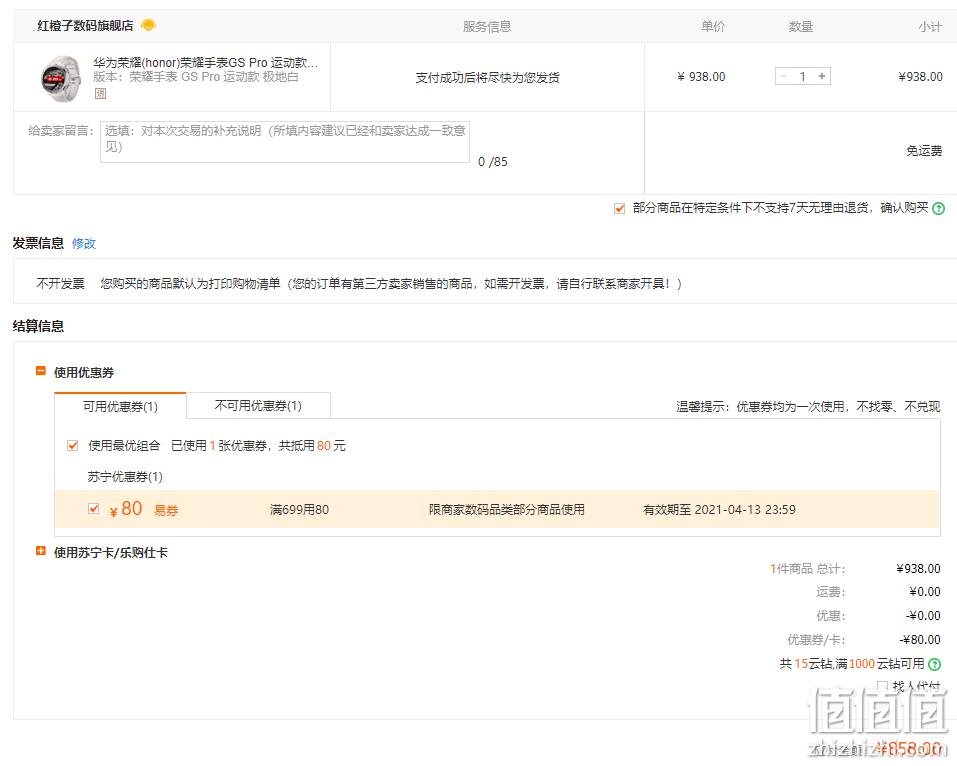Click the quantity field showing 1
Image resolution: width=957 pixels, height=766 pixels.
(803, 76)
